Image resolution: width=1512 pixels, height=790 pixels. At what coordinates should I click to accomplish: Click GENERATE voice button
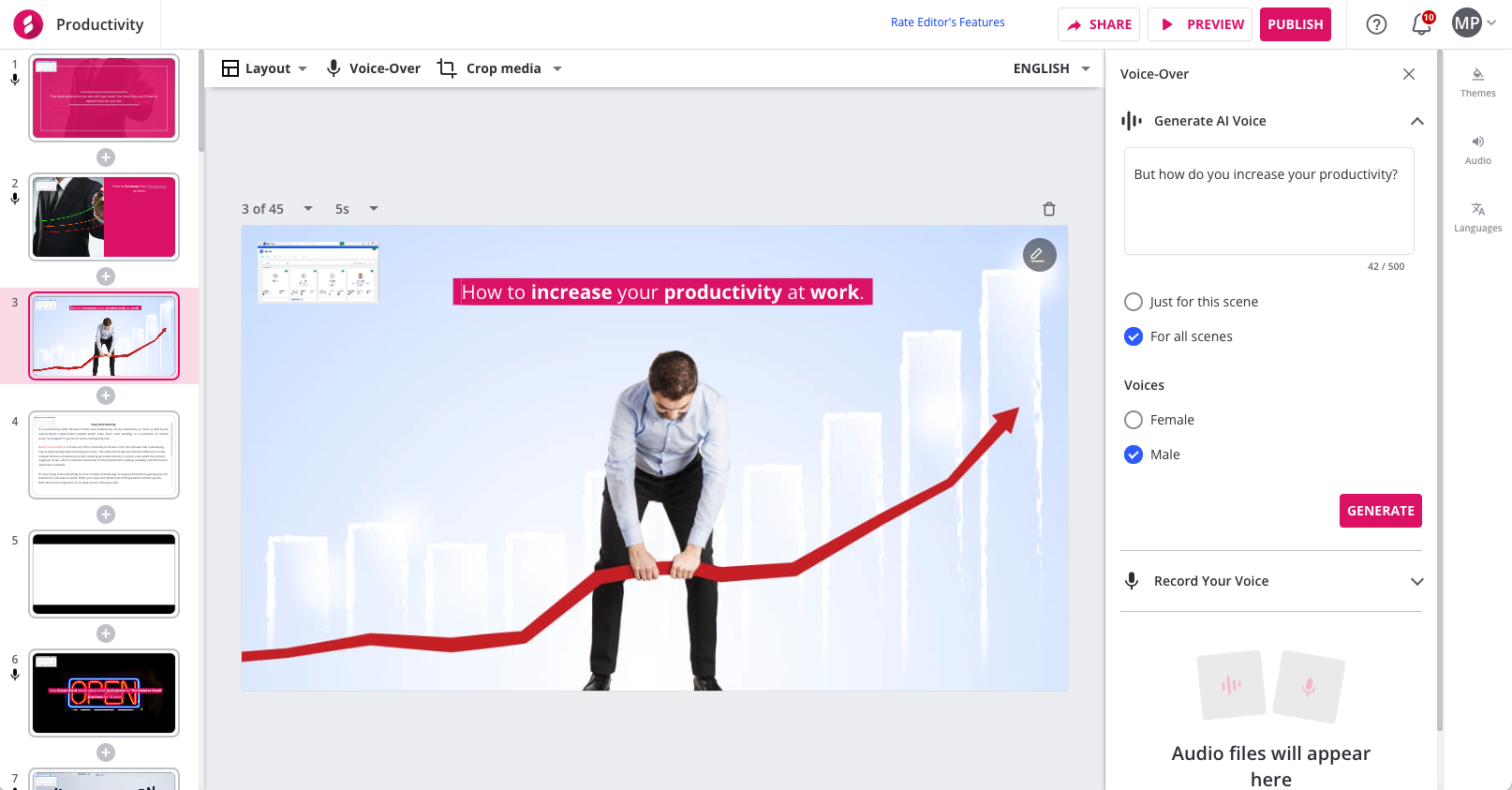coord(1381,511)
